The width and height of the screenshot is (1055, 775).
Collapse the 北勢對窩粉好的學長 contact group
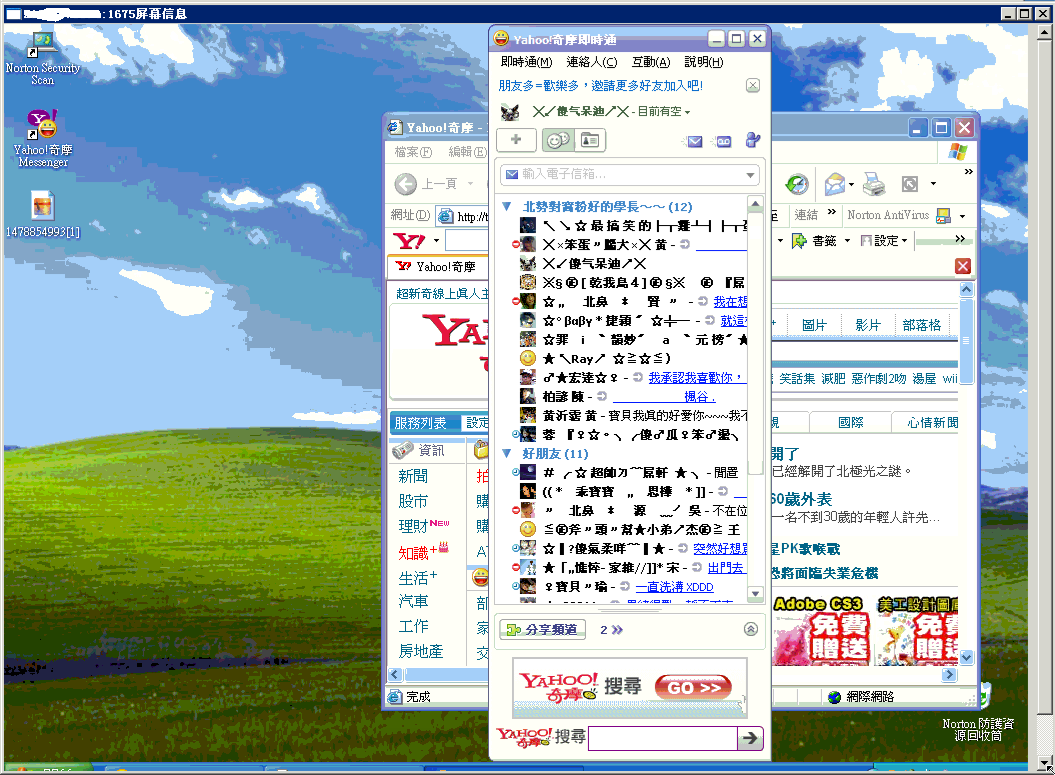point(507,206)
